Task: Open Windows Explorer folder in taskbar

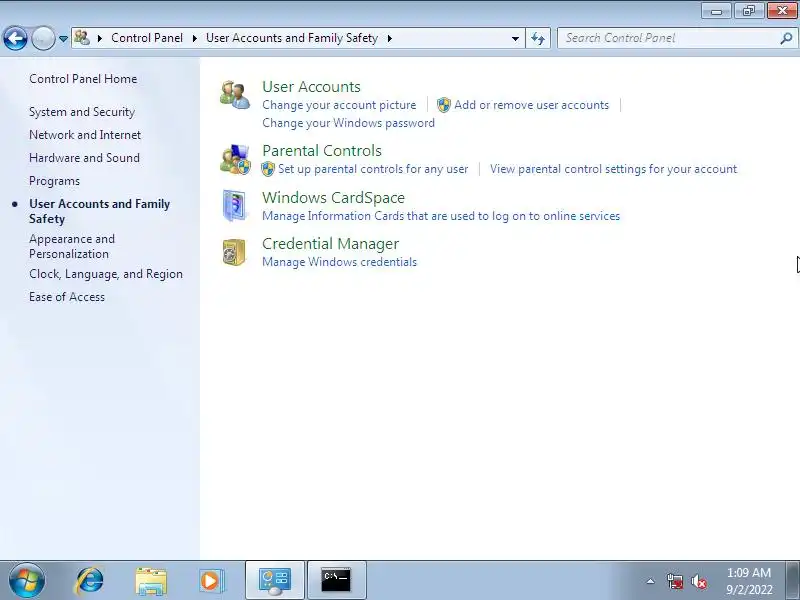Action: 151,581
